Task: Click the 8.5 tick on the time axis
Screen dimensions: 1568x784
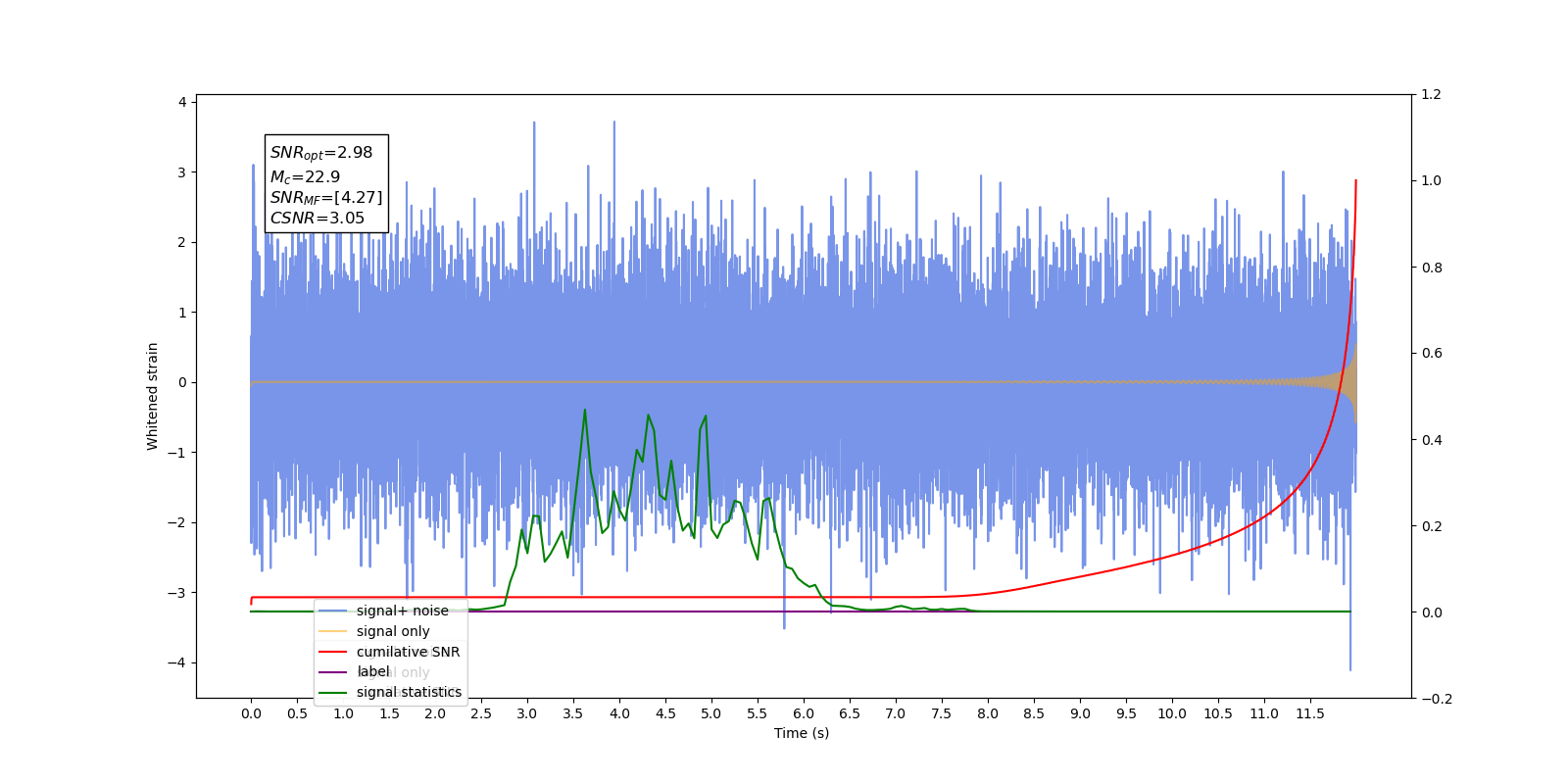Action: (x=1034, y=713)
